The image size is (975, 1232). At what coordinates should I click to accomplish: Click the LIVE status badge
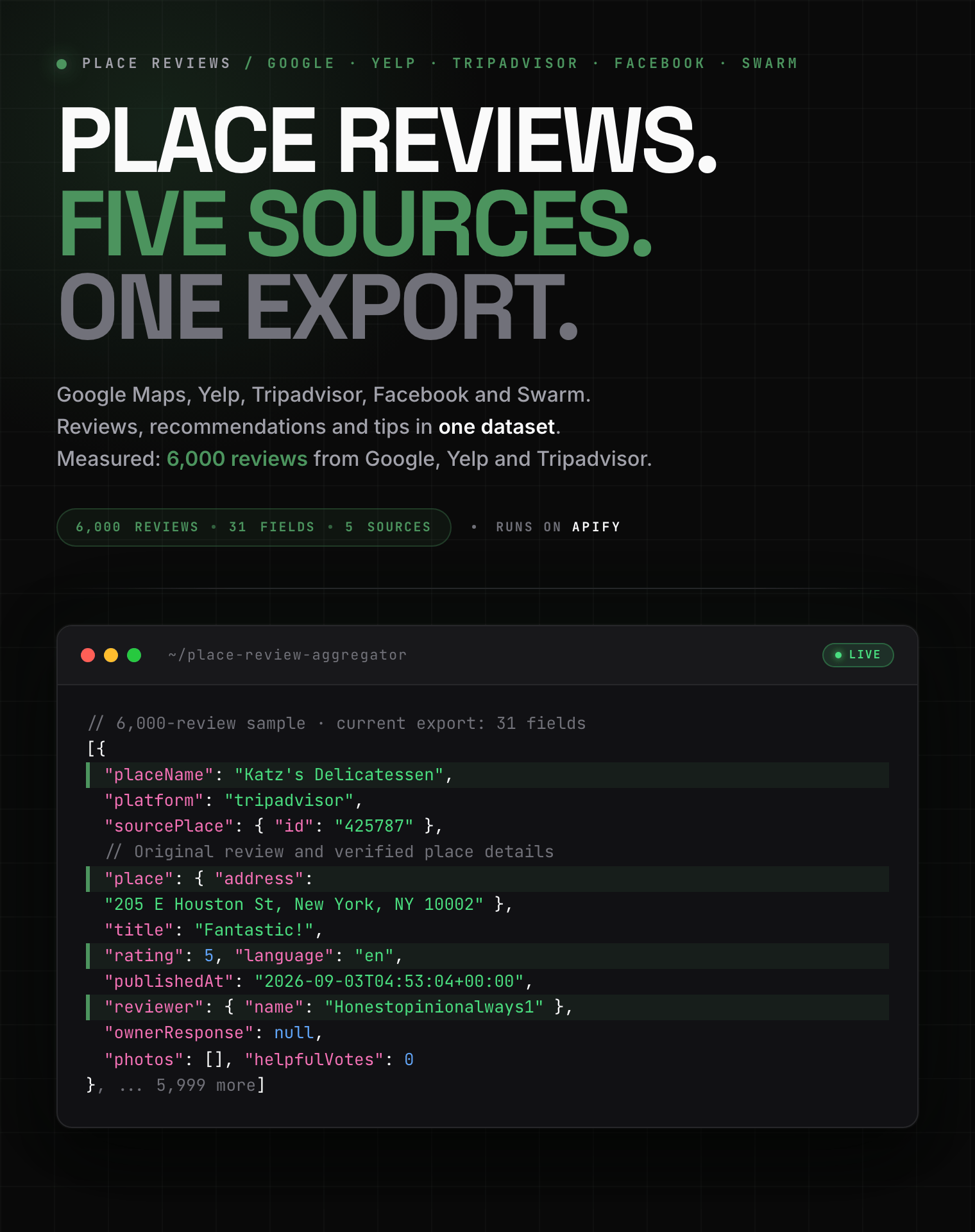click(x=858, y=655)
